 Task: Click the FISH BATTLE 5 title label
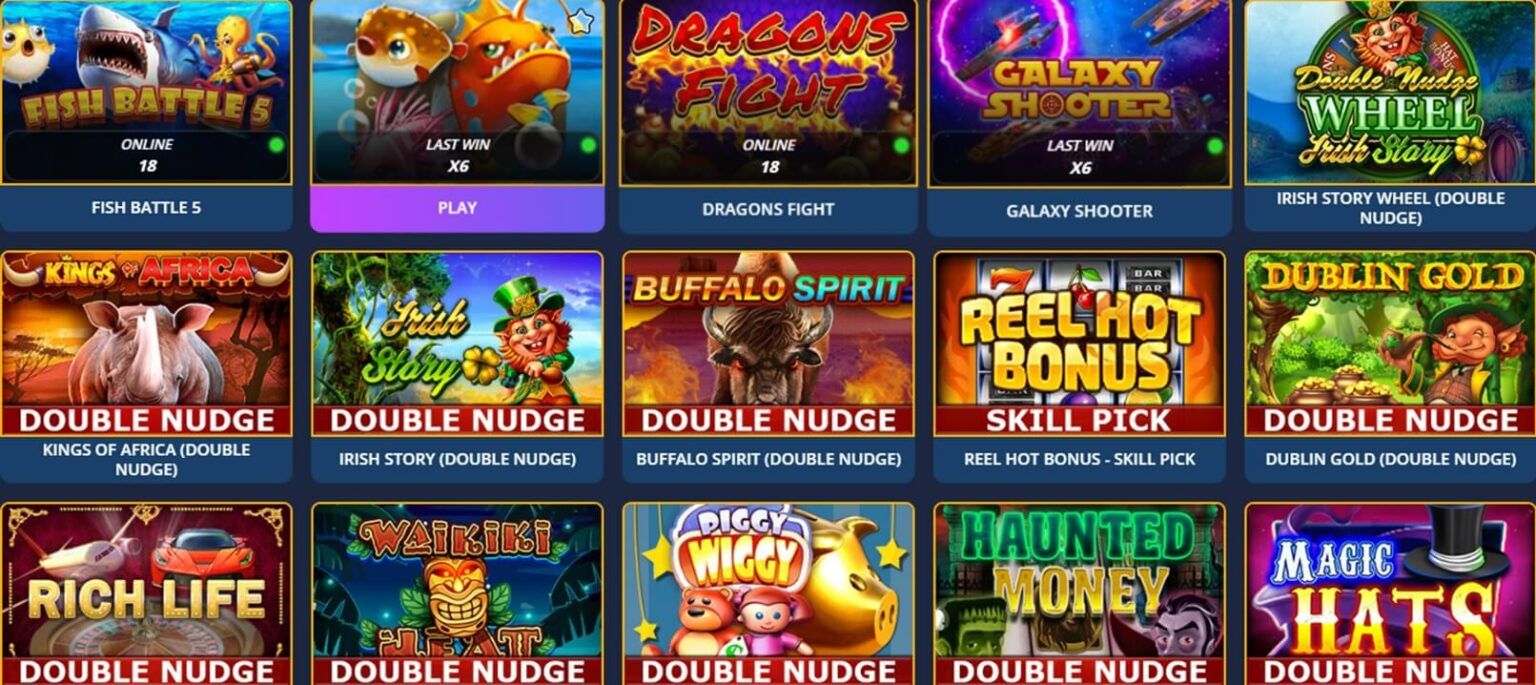click(x=146, y=208)
